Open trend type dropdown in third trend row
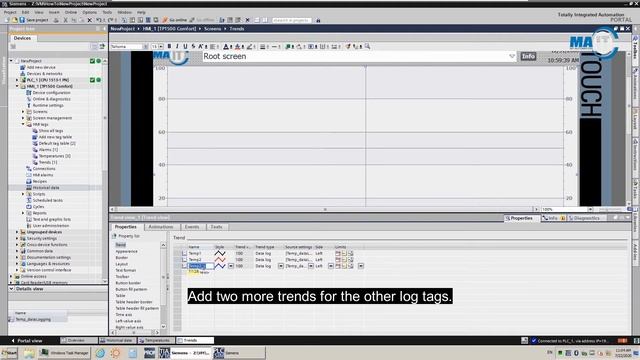 click(281, 266)
